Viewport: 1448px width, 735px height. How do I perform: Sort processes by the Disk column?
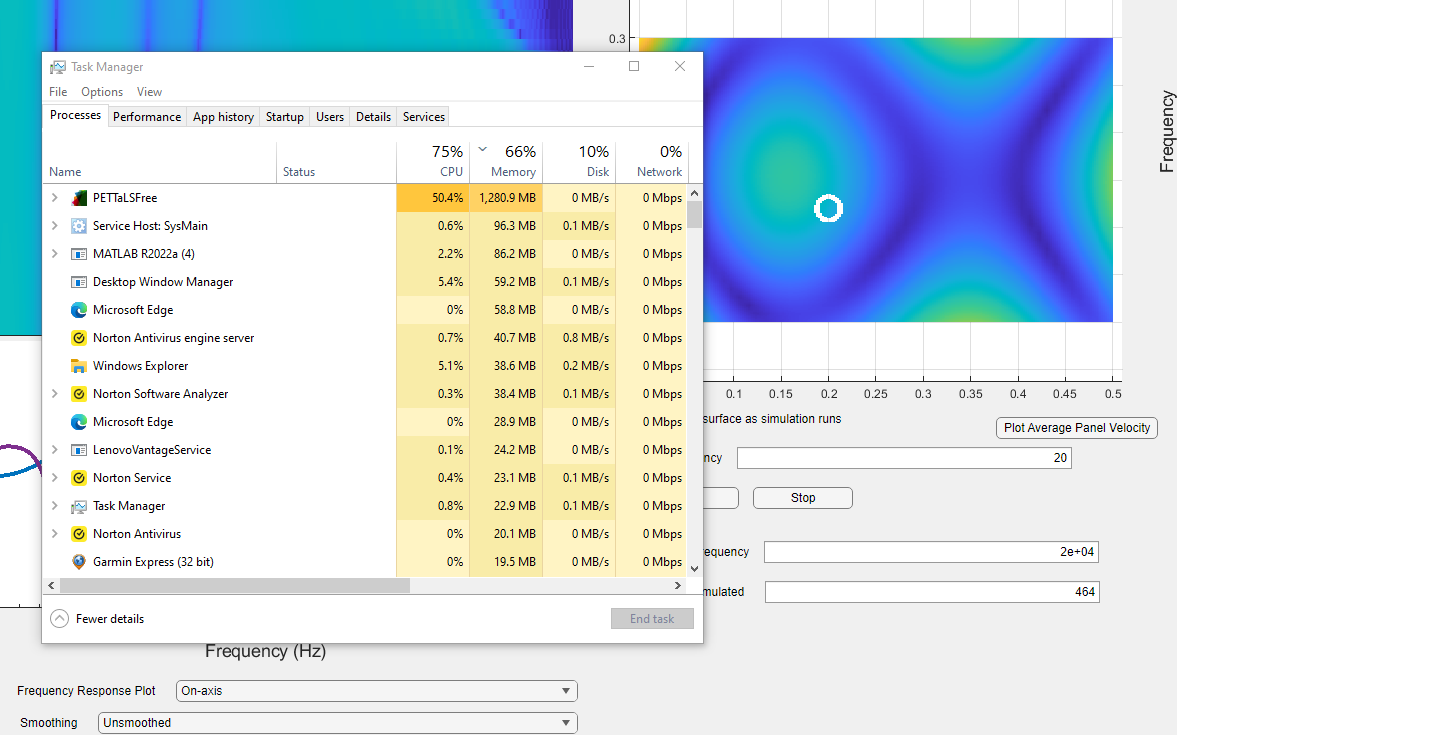579,162
